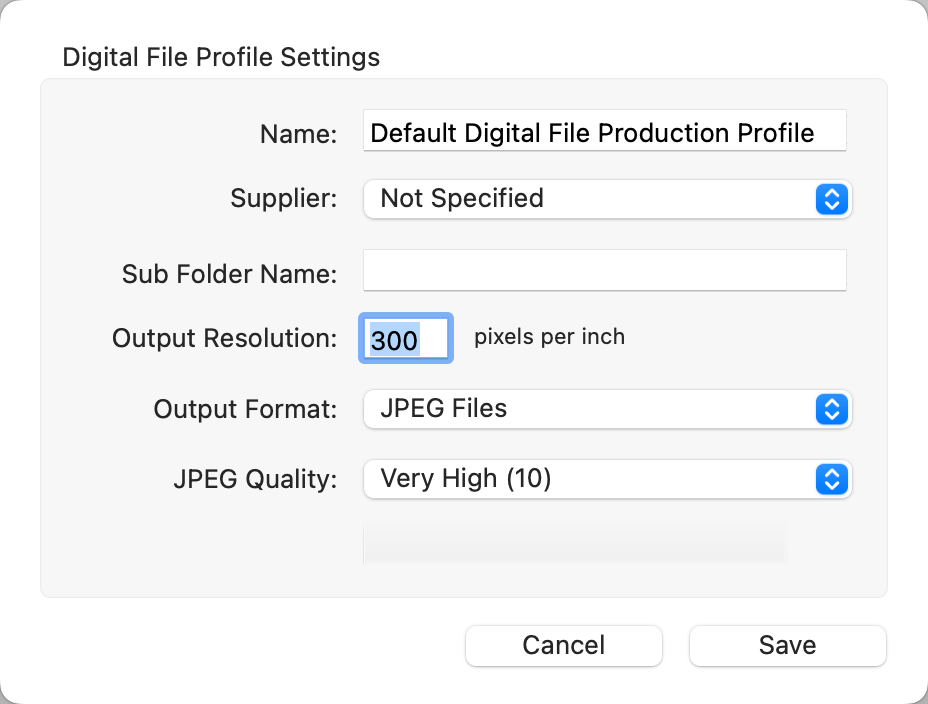Click the 'Digital File Profile Settings' heading
This screenshot has width=928, height=704.
tap(221, 56)
